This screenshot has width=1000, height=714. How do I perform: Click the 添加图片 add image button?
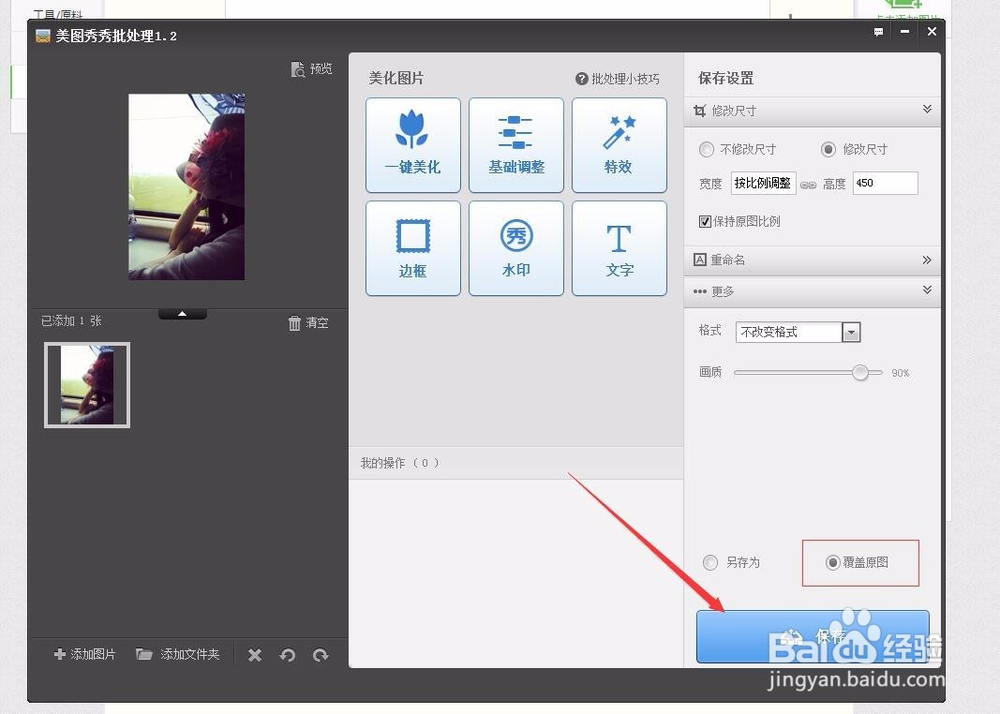(x=83, y=654)
